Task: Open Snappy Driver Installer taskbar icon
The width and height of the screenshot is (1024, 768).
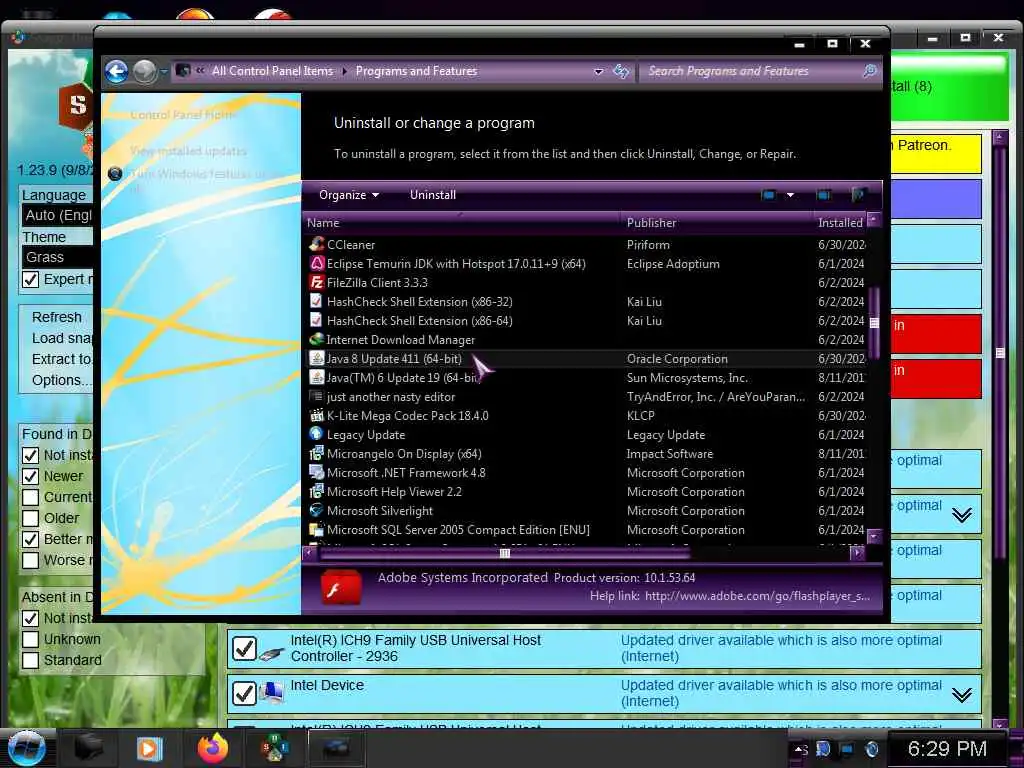Action: [274, 748]
